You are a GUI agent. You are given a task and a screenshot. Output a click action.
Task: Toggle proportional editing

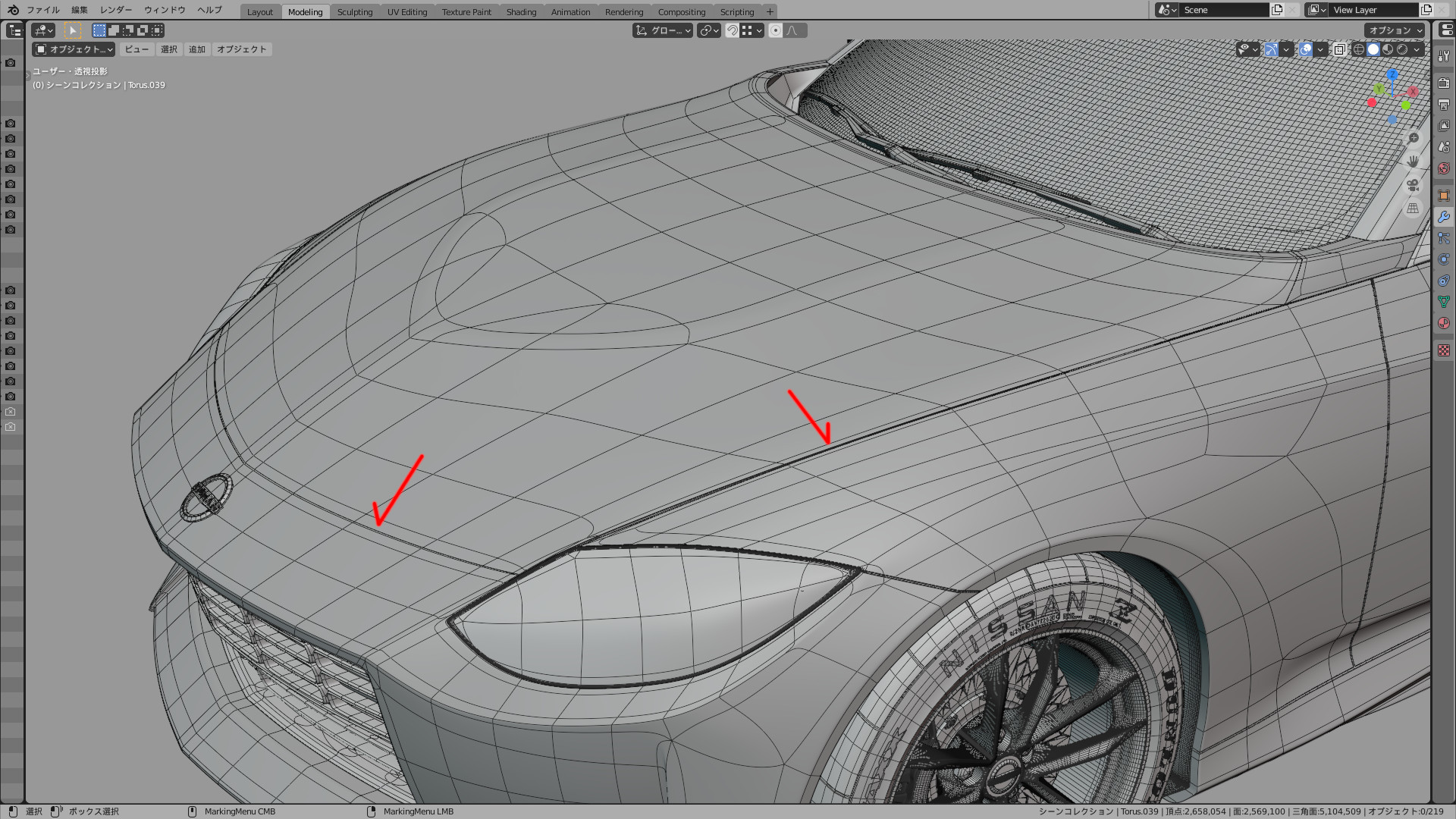point(775,30)
